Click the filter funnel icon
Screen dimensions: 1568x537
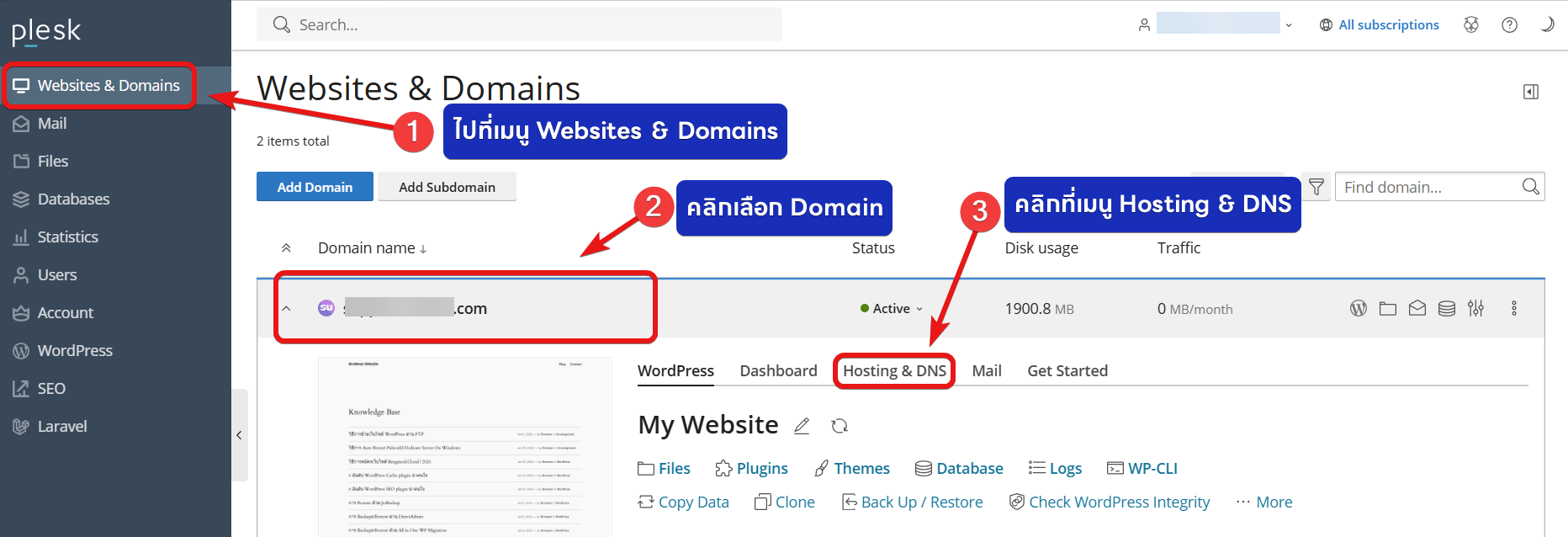(x=1316, y=187)
